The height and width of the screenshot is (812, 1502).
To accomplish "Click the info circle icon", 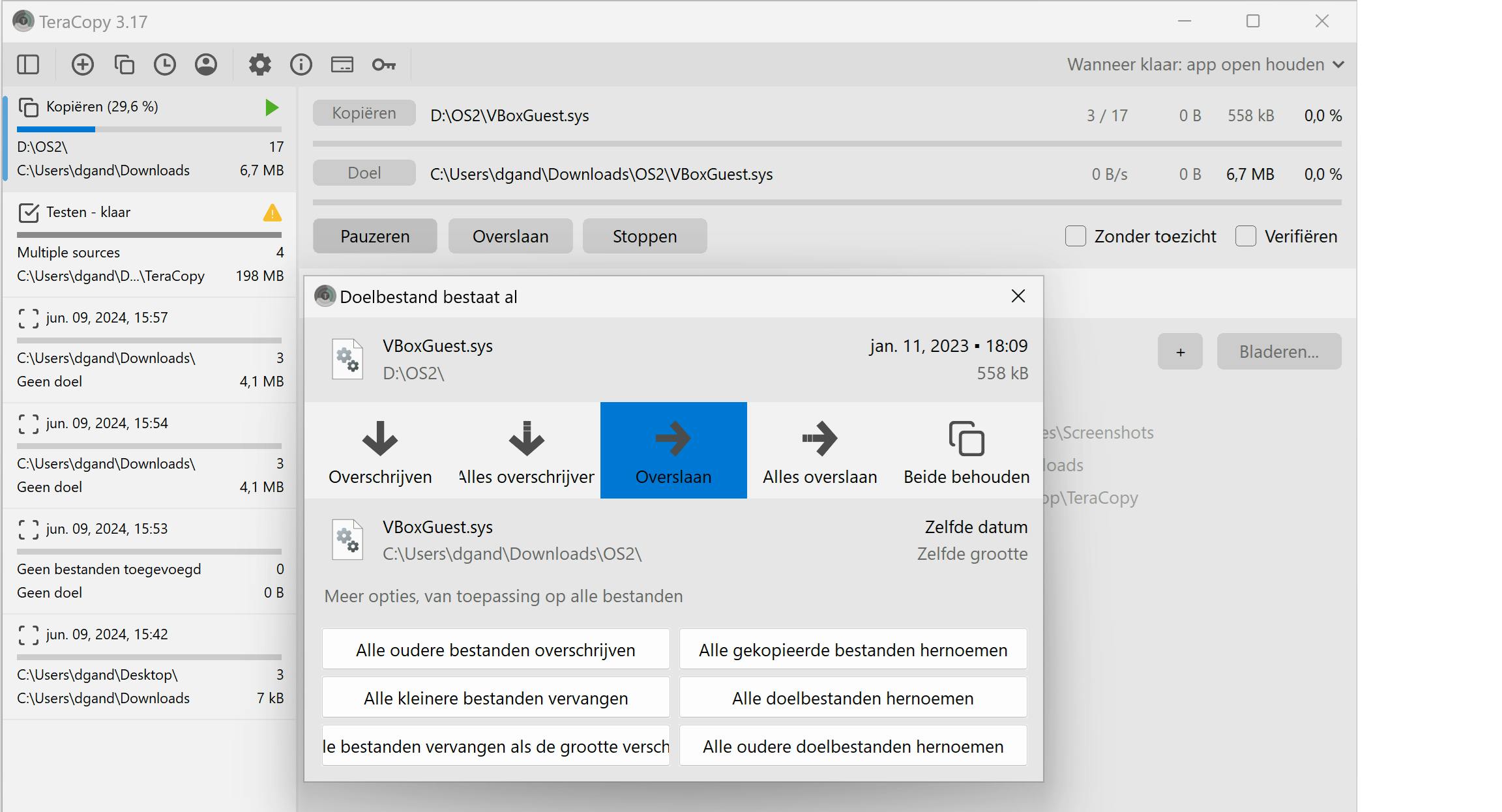I will tap(301, 65).
